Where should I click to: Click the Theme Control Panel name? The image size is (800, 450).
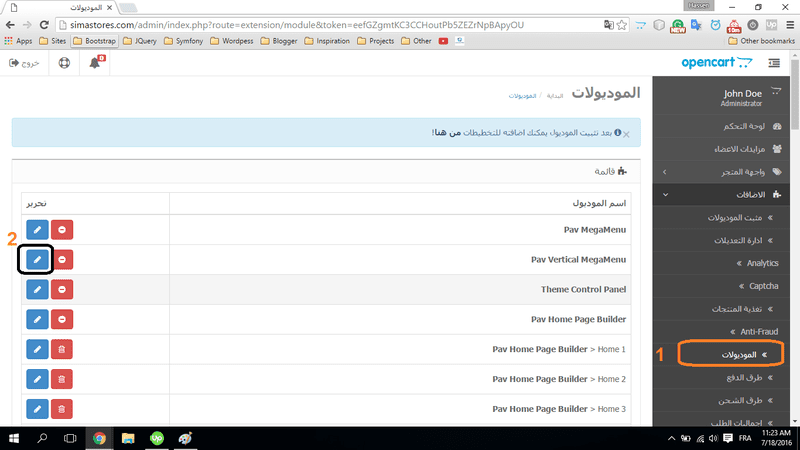click(583, 289)
